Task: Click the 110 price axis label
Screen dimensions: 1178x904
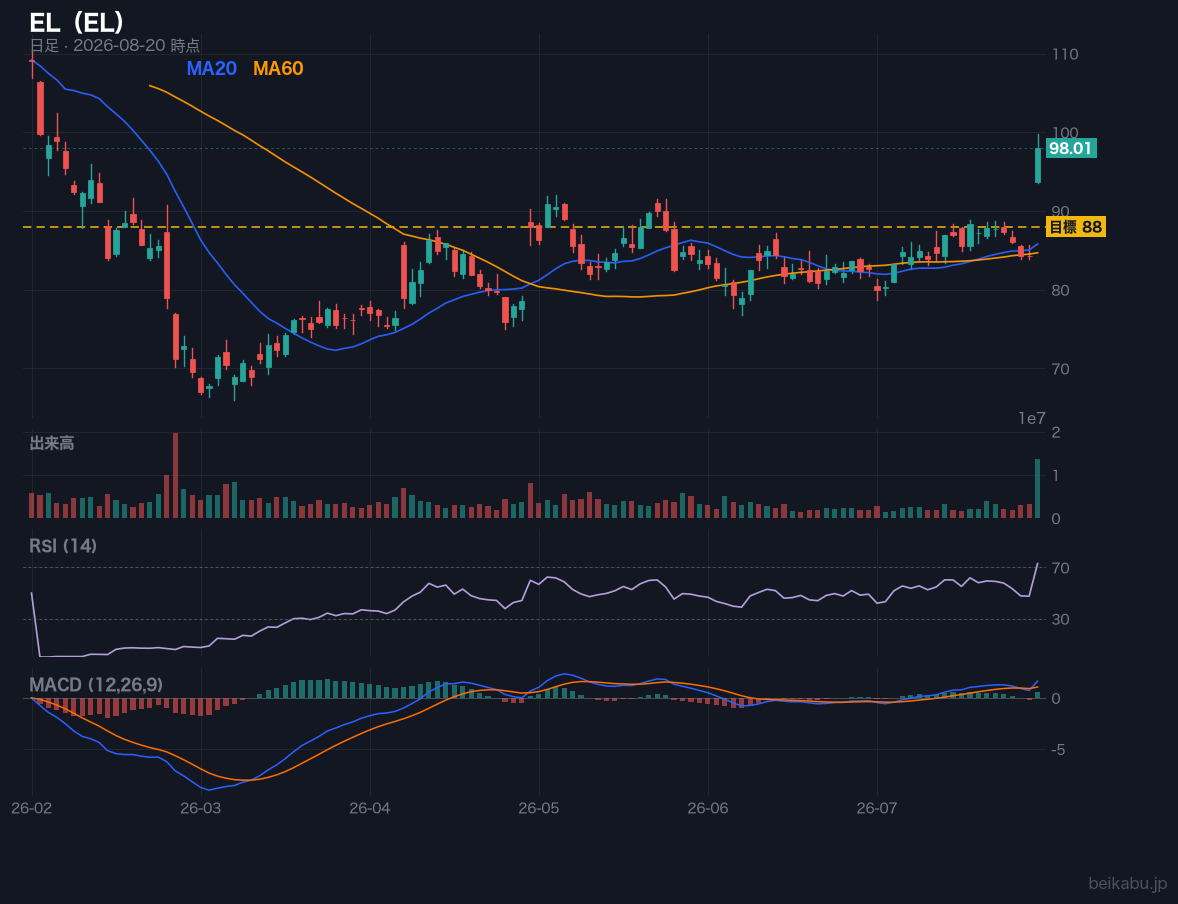Action: tap(1065, 54)
